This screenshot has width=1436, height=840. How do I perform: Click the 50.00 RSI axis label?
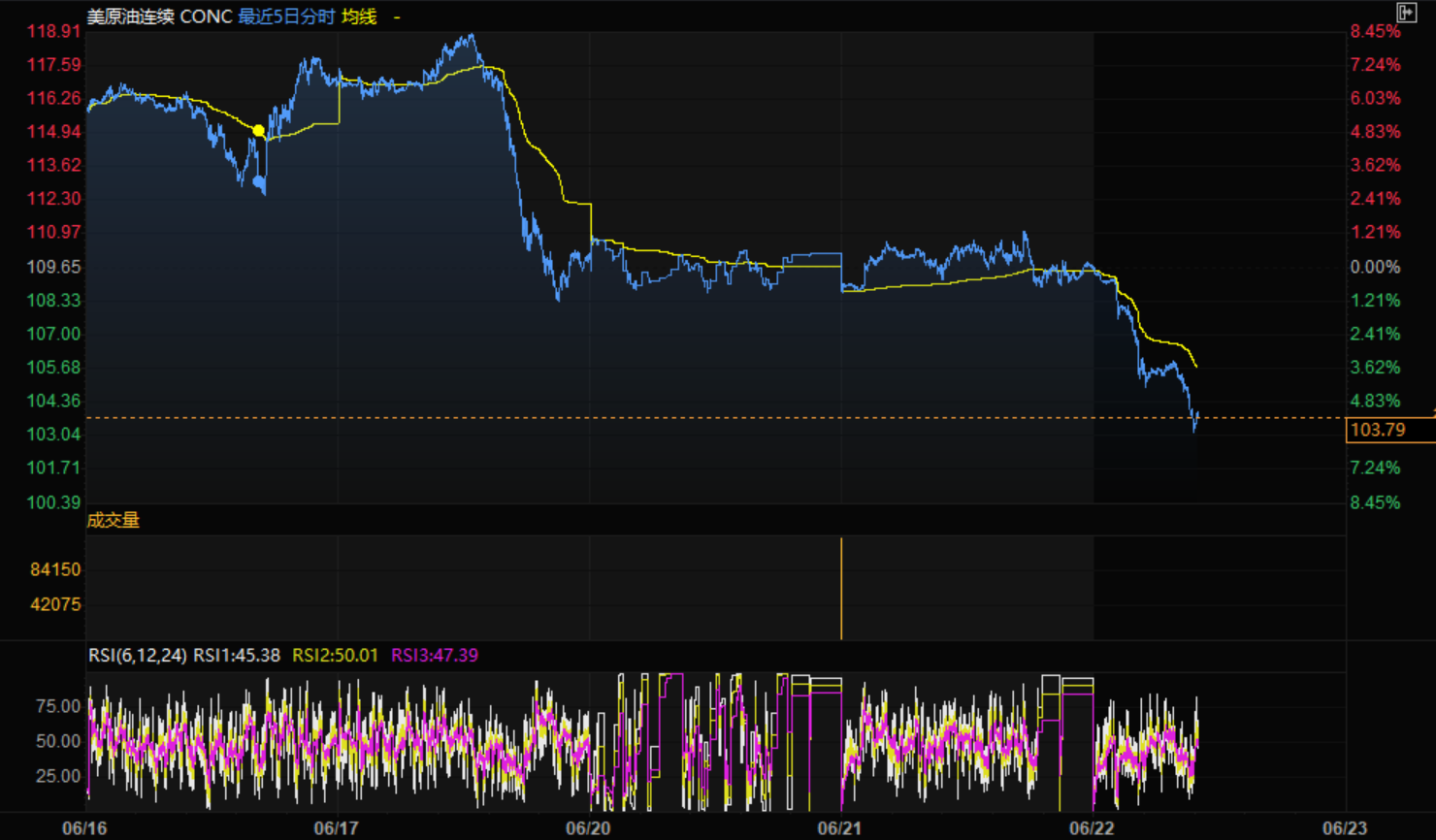[59, 741]
